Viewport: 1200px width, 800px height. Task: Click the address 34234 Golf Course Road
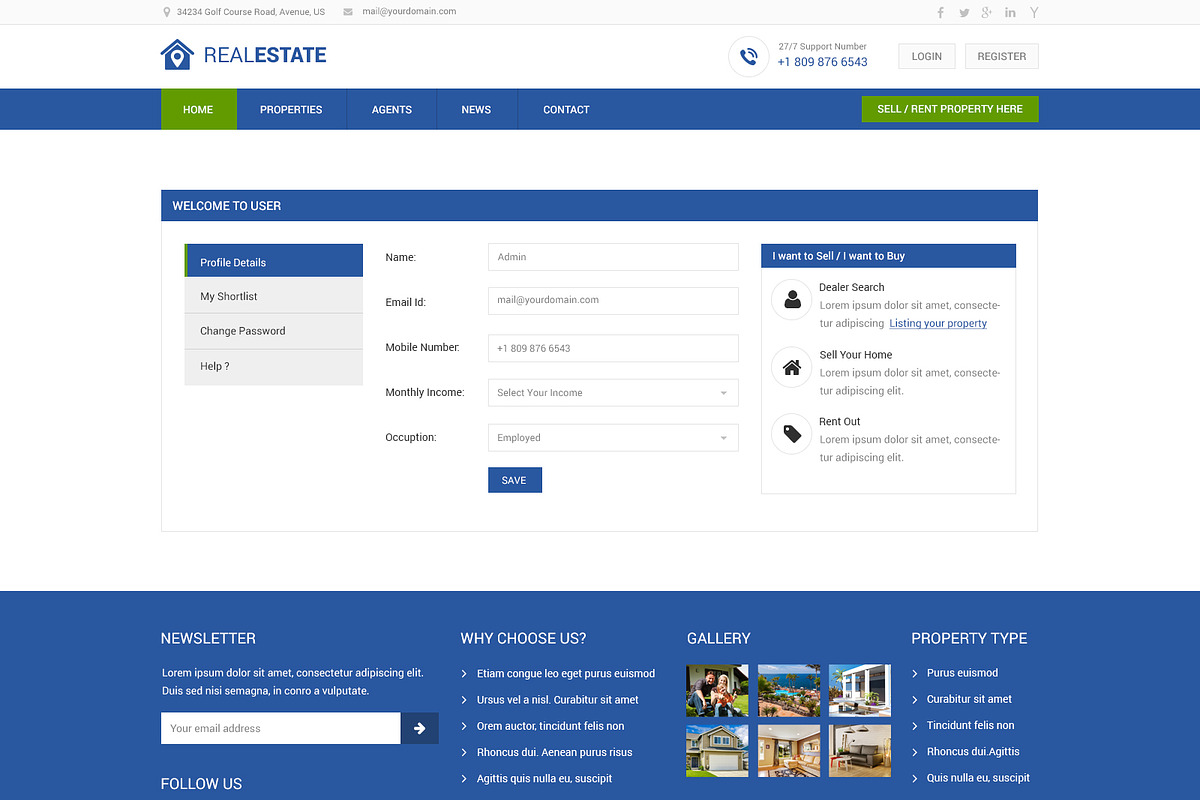pos(251,12)
